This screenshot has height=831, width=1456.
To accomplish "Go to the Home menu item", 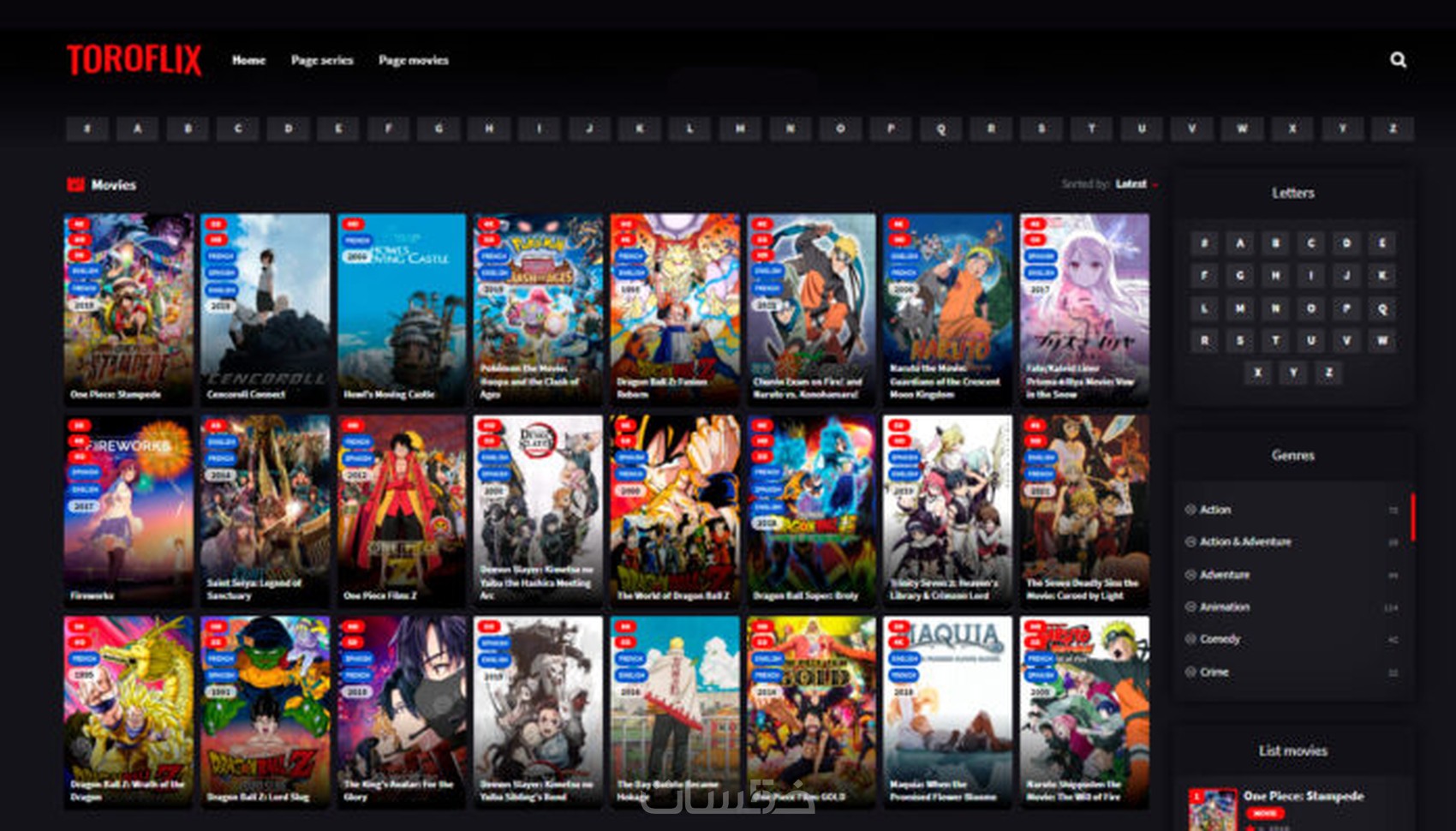I will [x=248, y=60].
